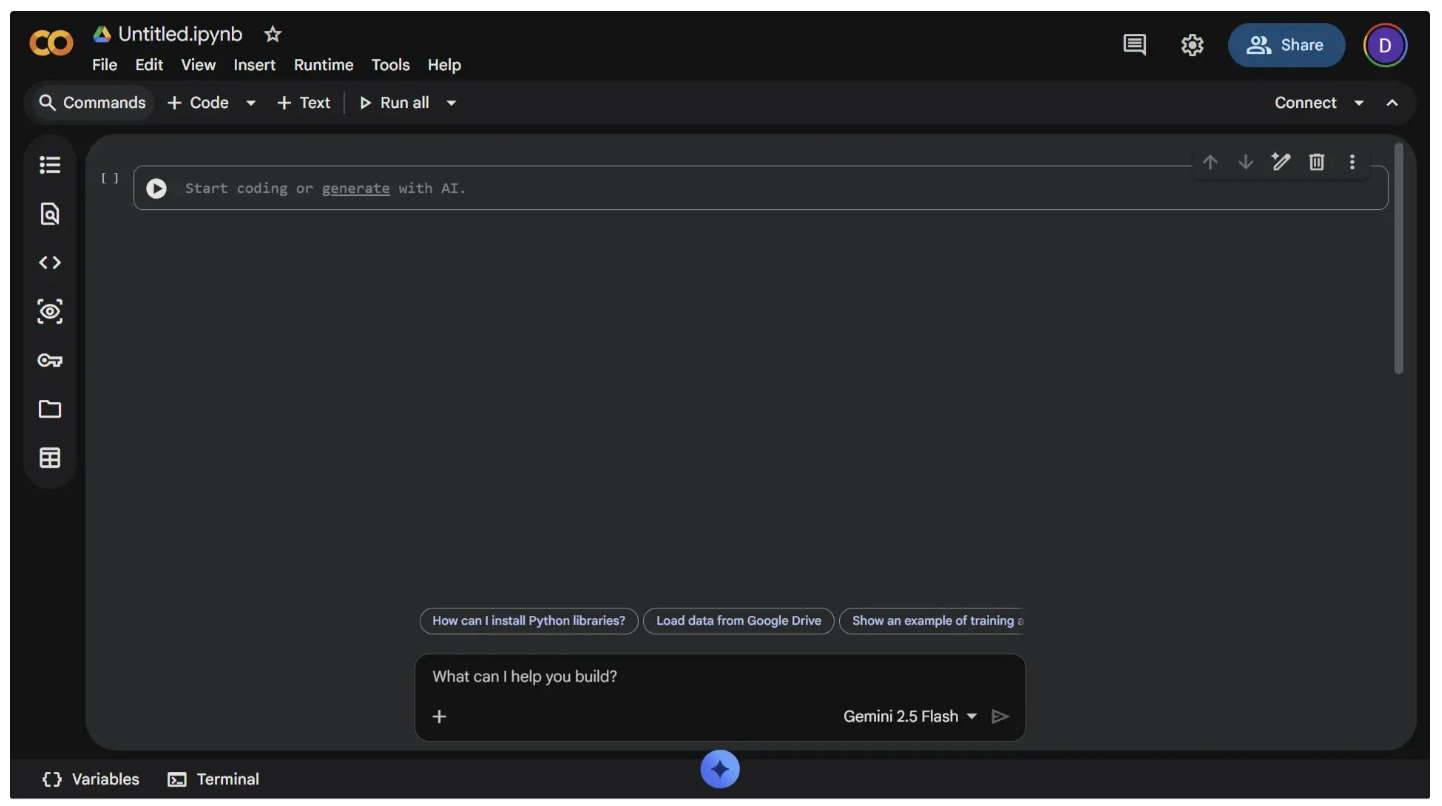Click the What can I help you build field
Image resolution: width=1442 pixels, height=806 pixels.
tap(720, 677)
